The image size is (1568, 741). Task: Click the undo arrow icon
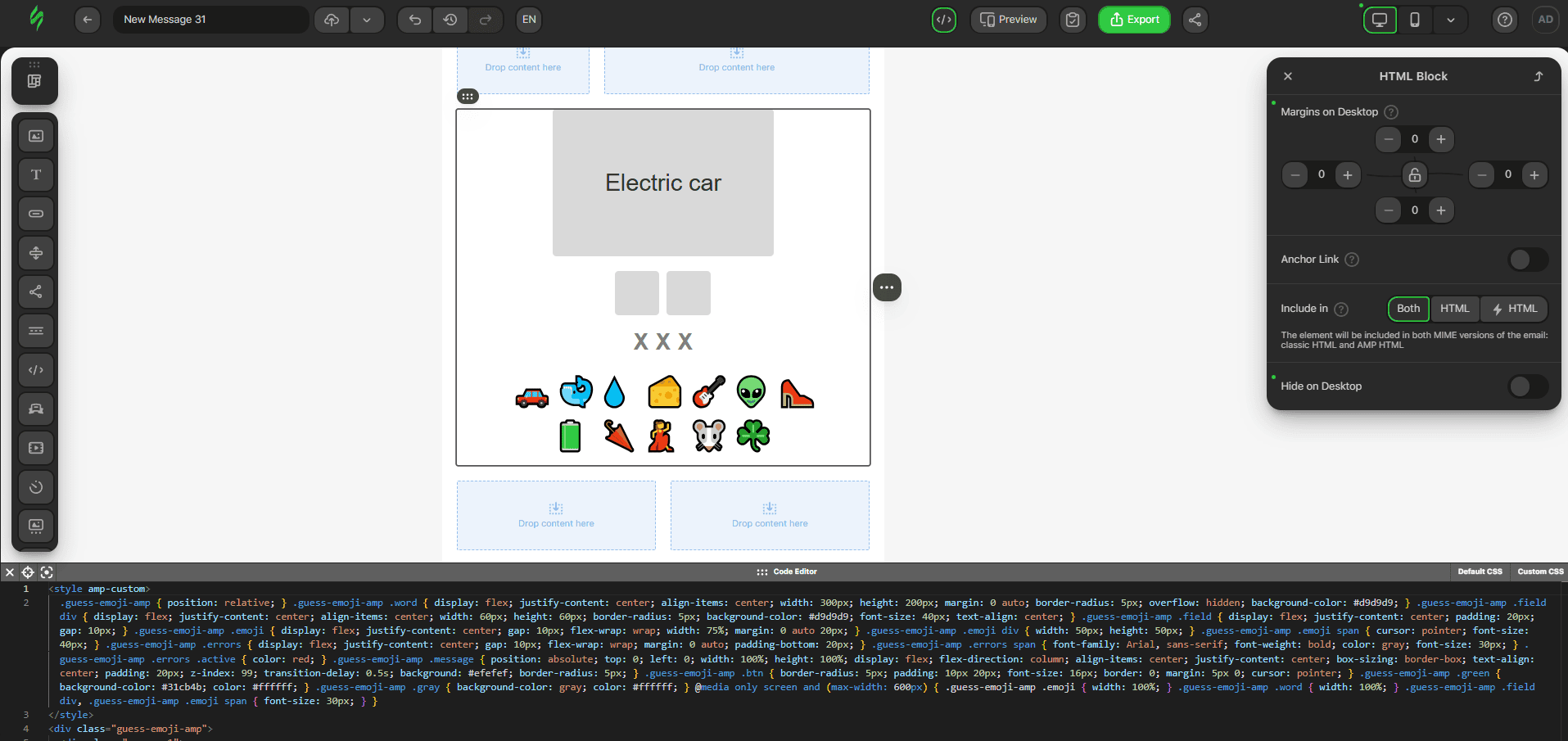click(415, 20)
